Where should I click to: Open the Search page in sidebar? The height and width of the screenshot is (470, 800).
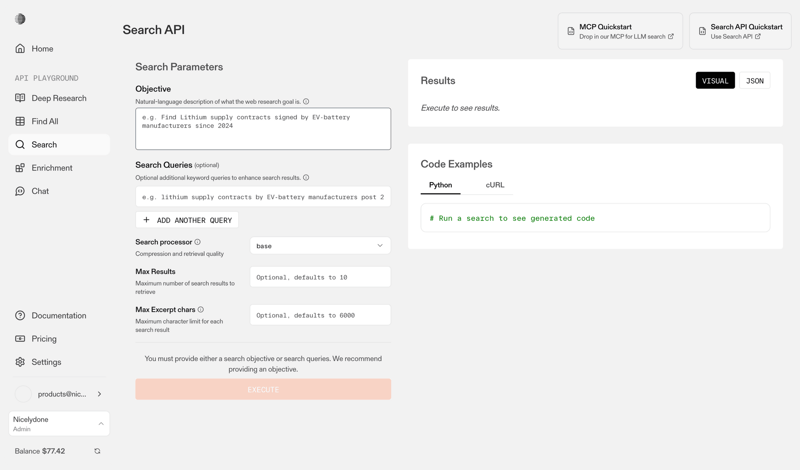point(59,144)
